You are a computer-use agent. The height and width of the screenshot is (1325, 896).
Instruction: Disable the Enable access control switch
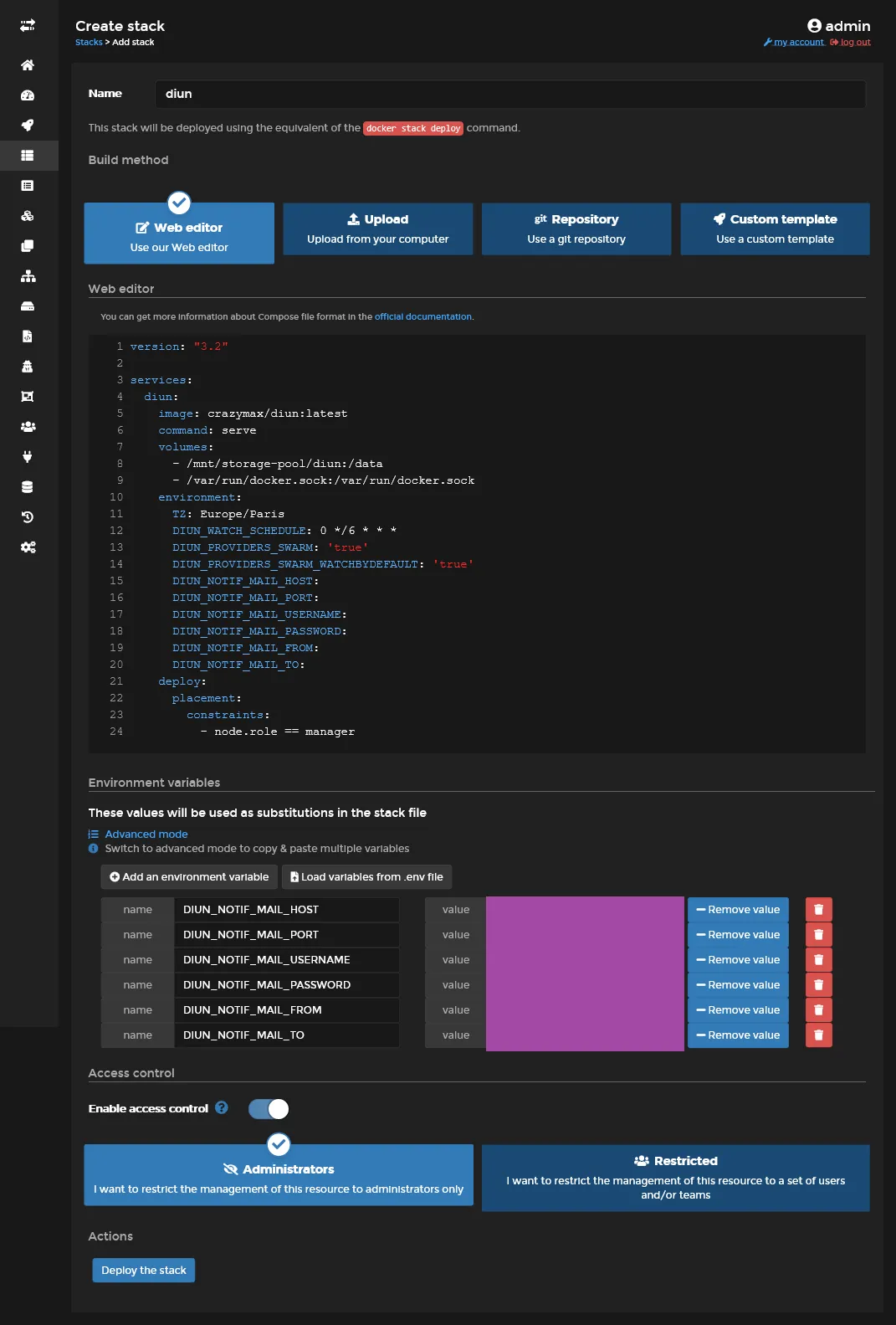(x=269, y=1109)
